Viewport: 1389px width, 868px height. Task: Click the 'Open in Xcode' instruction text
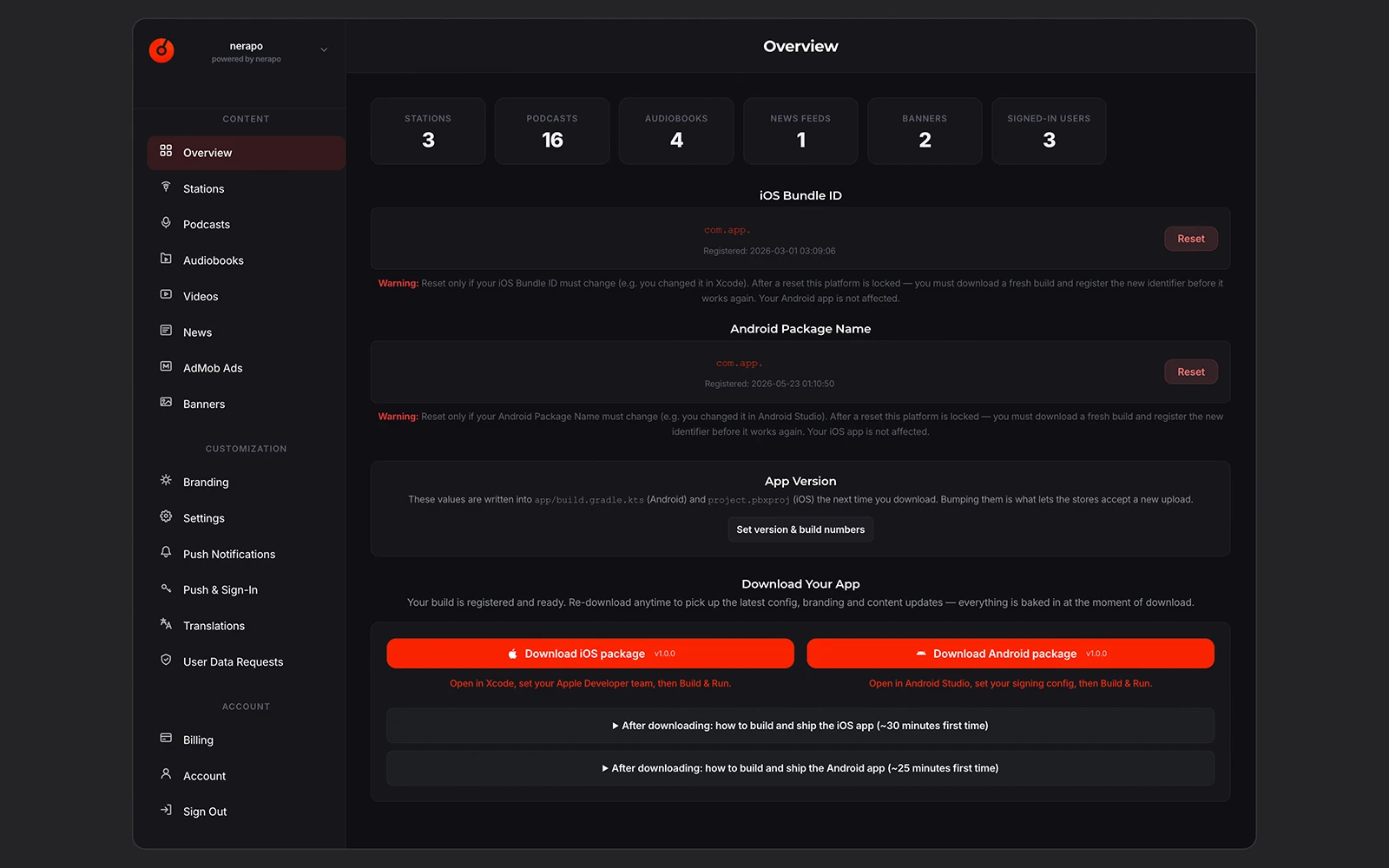coord(590,684)
